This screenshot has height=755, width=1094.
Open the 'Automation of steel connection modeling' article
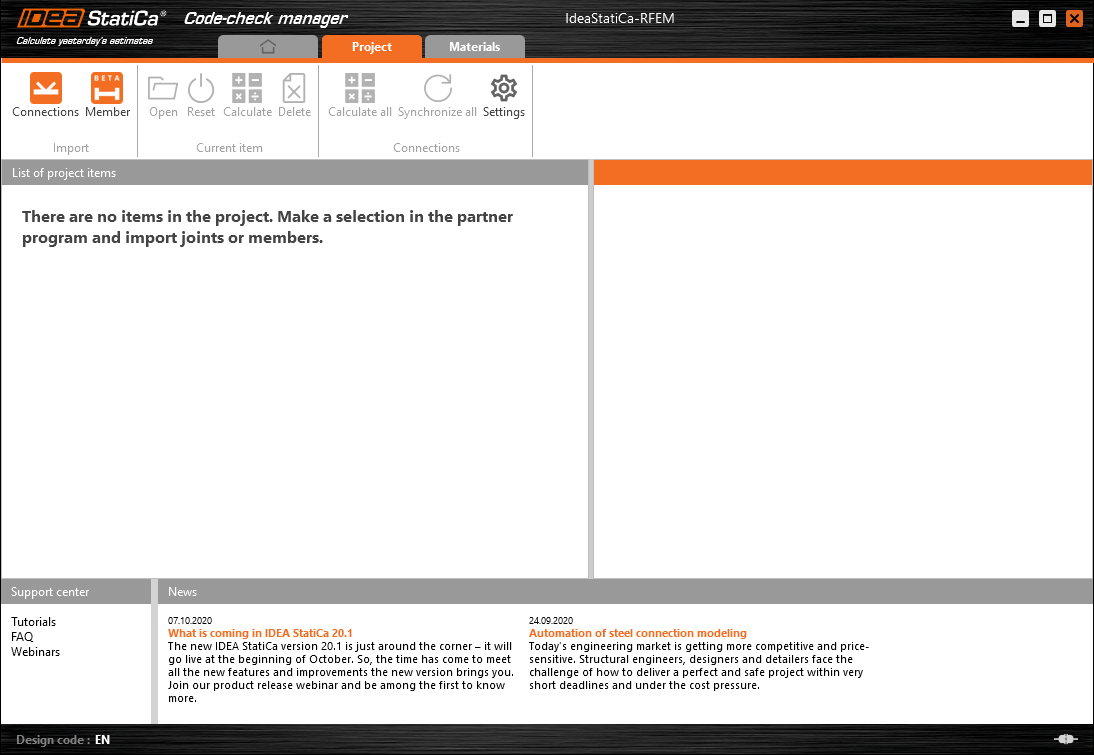pos(638,633)
